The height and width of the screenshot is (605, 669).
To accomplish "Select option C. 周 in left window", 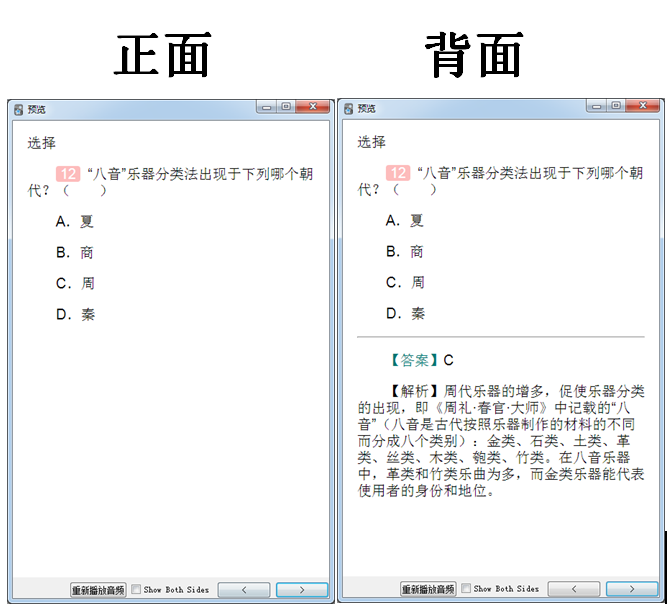I will 75,283.
